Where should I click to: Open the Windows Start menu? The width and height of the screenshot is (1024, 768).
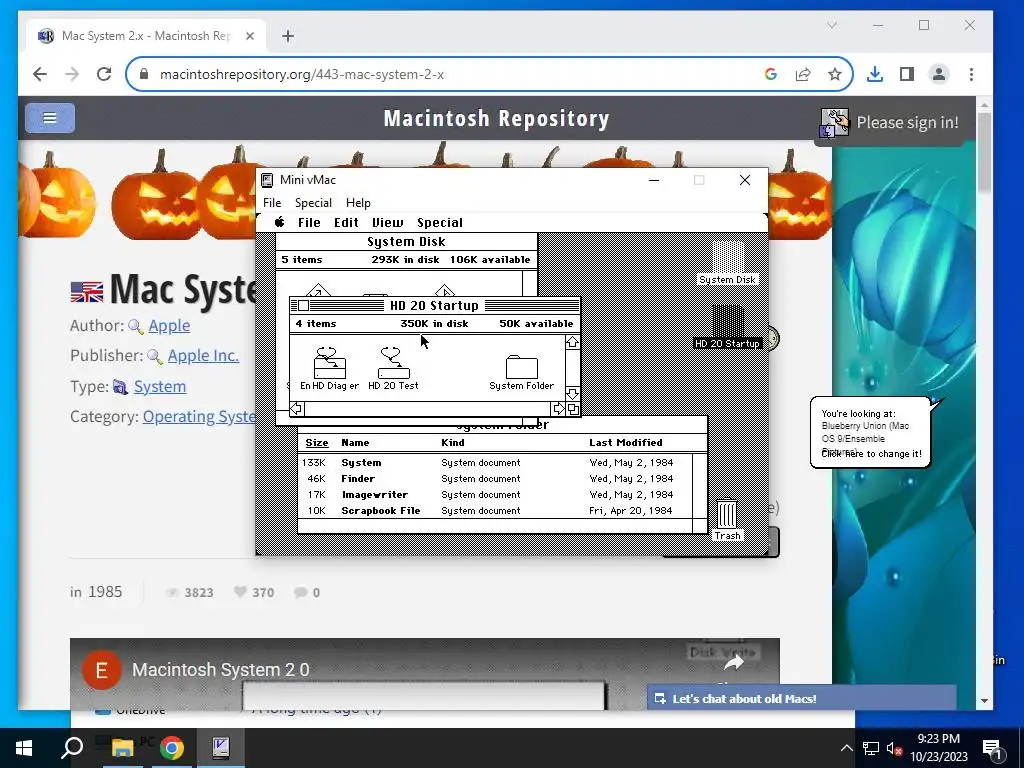(x=24, y=748)
